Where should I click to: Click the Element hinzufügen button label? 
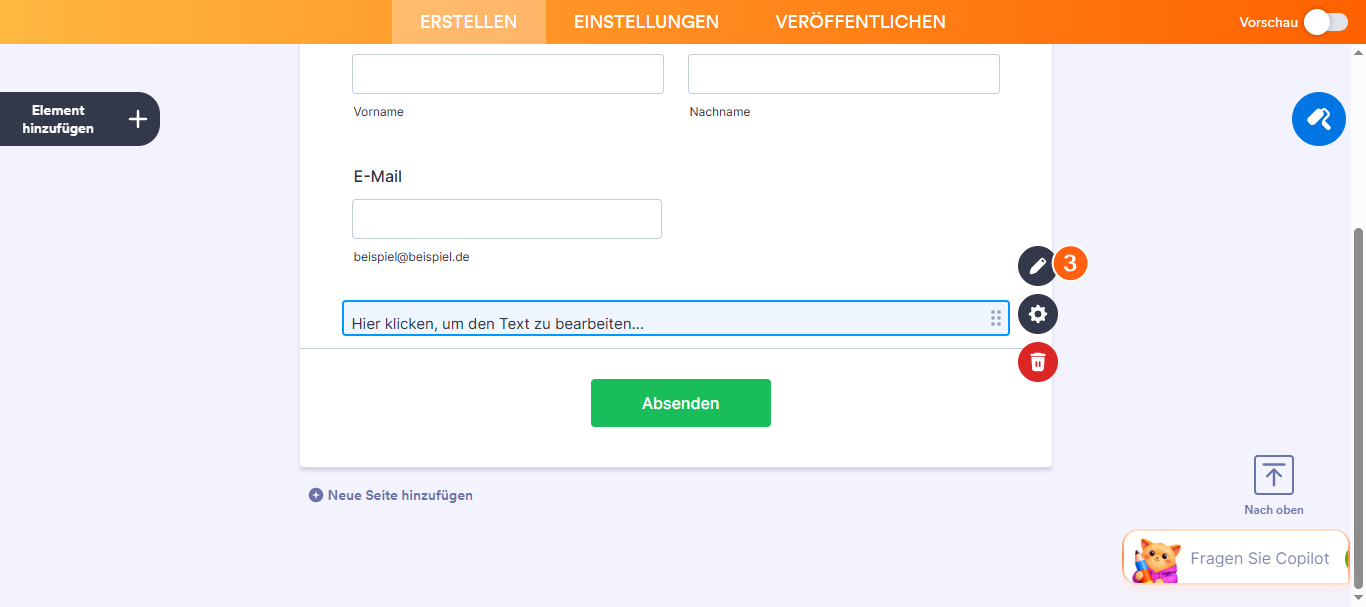coord(58,119)
